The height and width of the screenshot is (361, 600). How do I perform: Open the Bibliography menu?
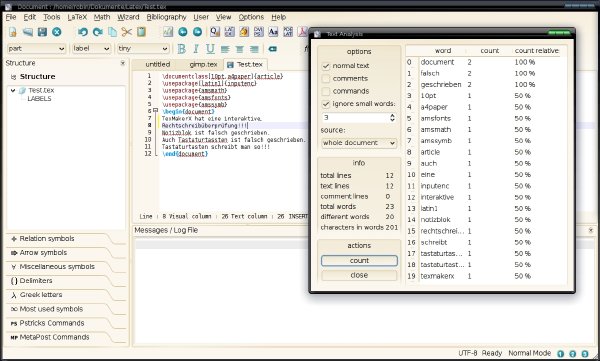pos(166,17)
